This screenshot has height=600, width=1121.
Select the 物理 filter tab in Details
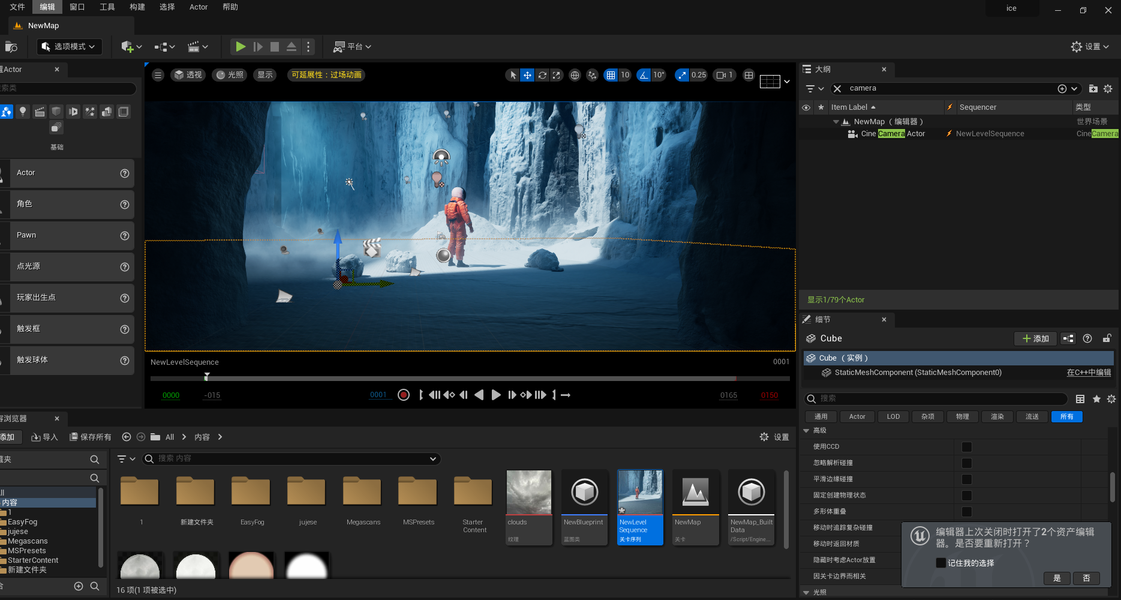961,417
